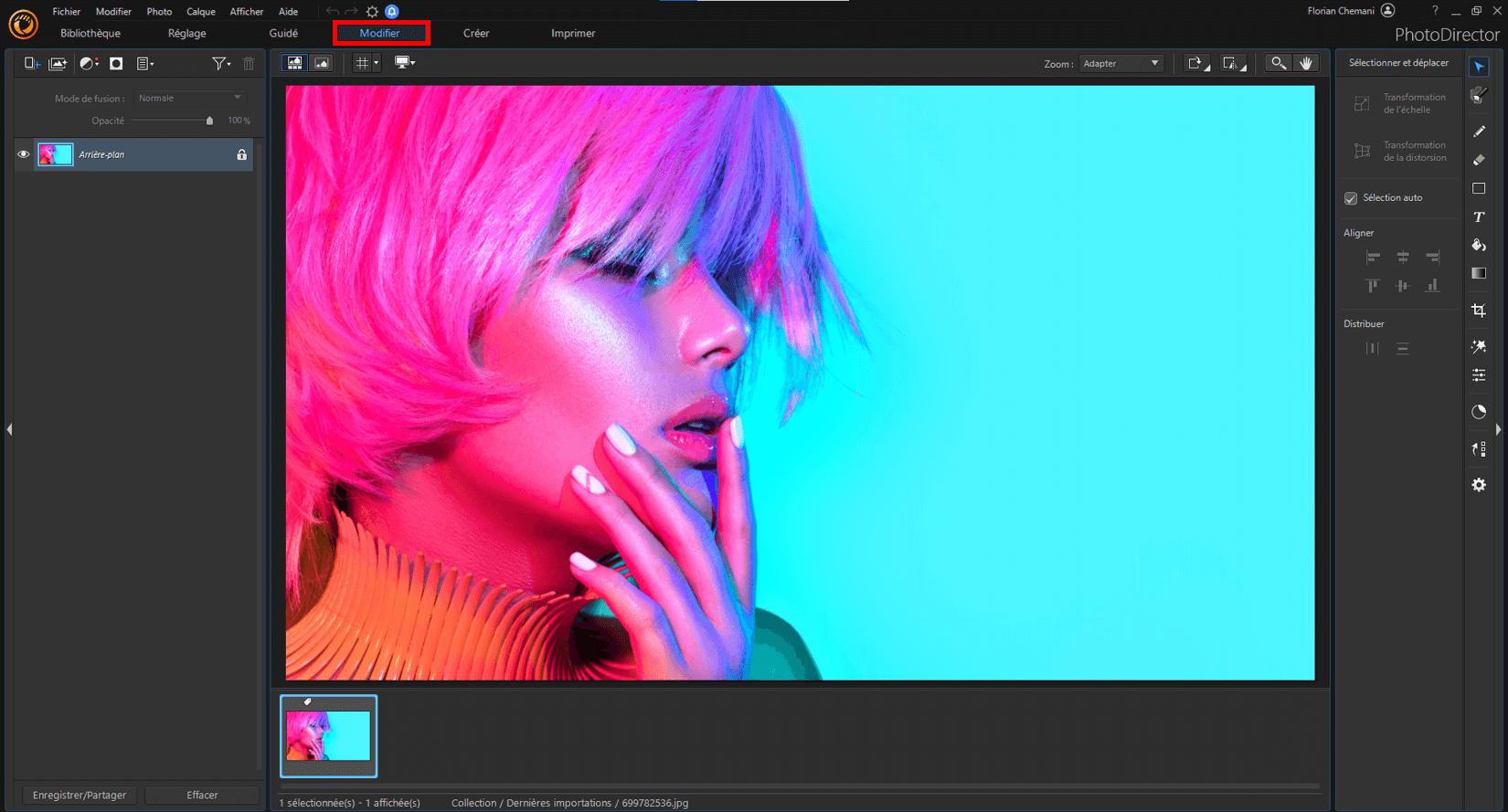Image resolution: width=1508 pixels, height=812 pixels.
Task: Switch to viewer with filmstrip mode
Action: coord(294,63)
